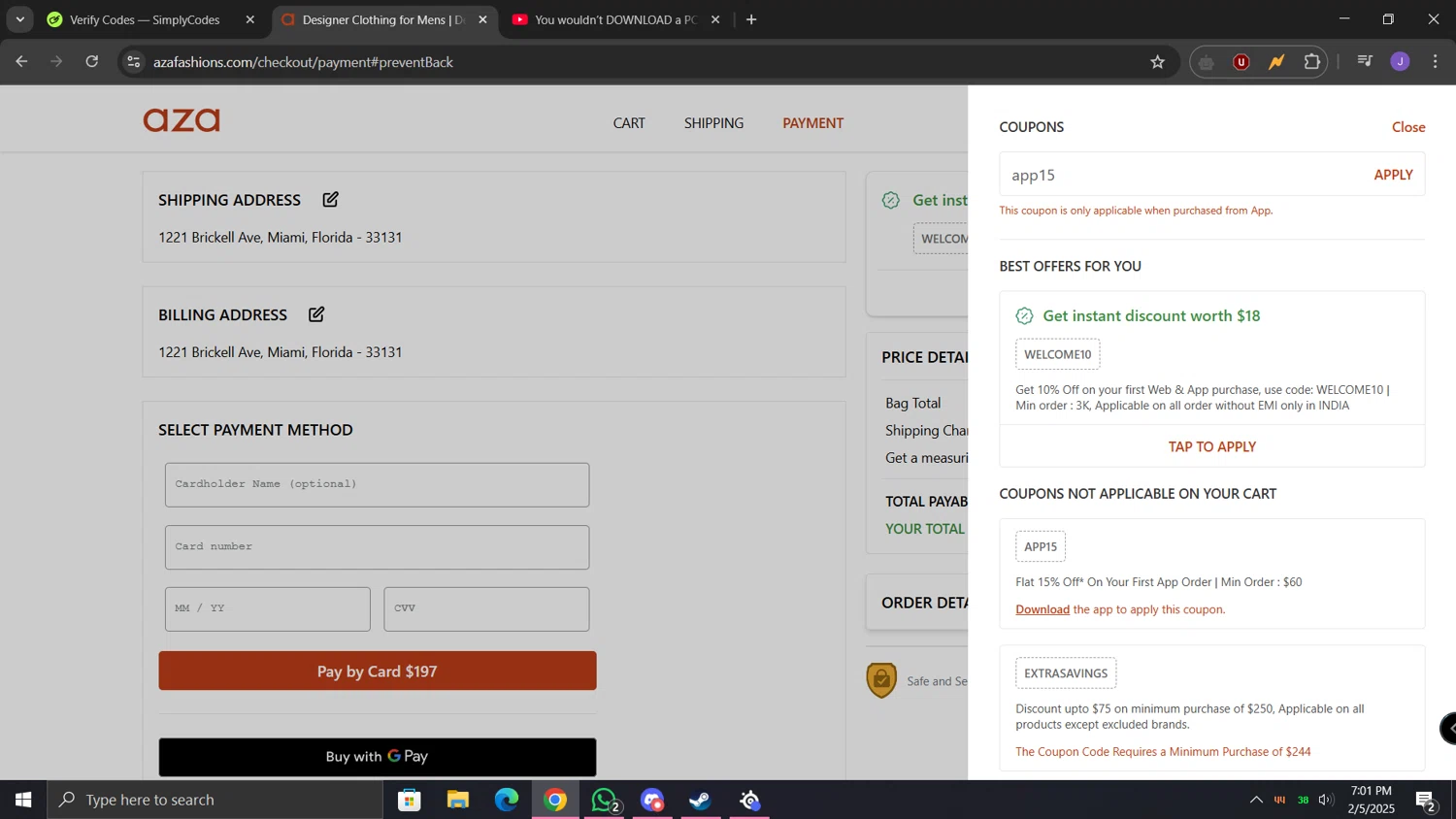The height and width of the screenshot is (819, 1456).
Task: Buy with Google Pay button
Action: (378, 757)
